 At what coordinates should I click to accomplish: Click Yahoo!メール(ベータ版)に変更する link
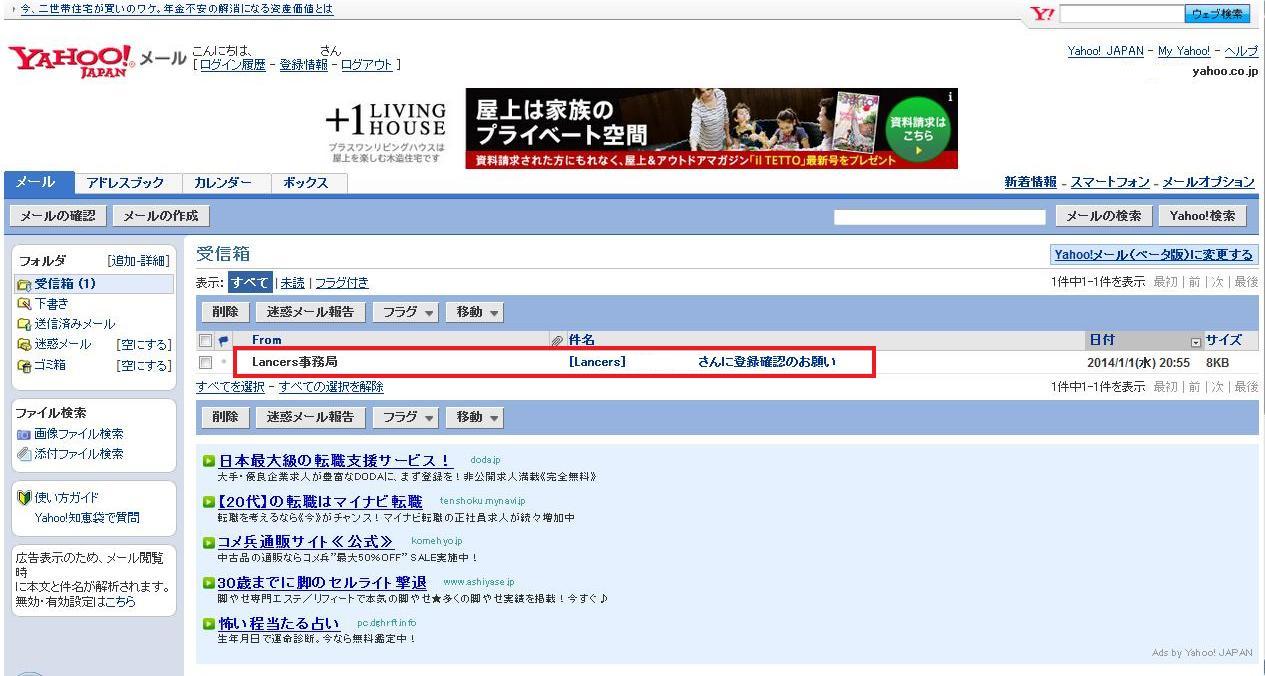coord(1155,255)
